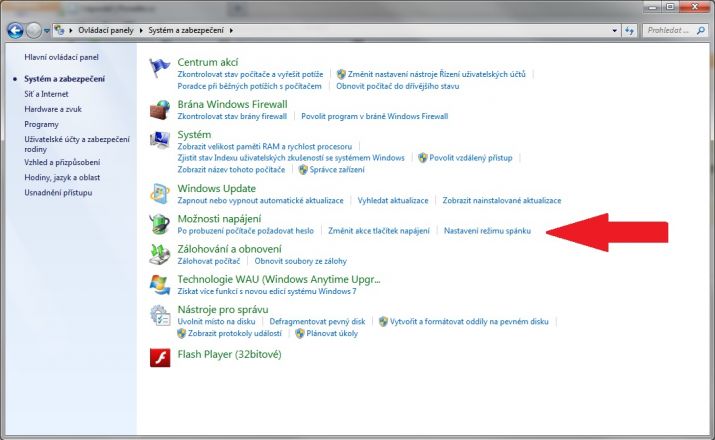Click Zobrazit nainstalované aktualizace
715x440 pixels.
pyautogui.click(x=502, y=200)
